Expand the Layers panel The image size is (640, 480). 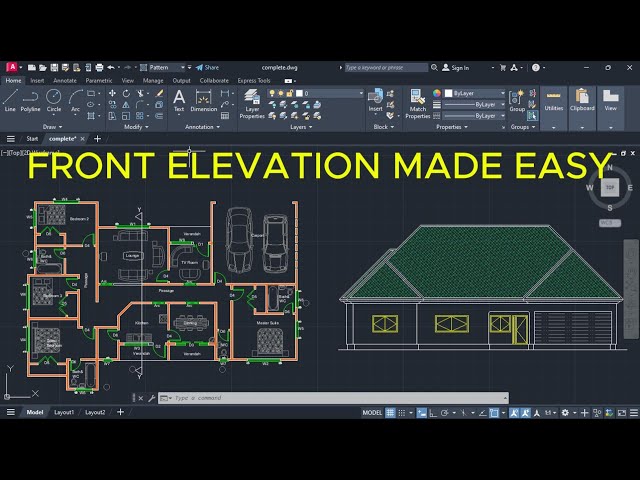point(301,127)
